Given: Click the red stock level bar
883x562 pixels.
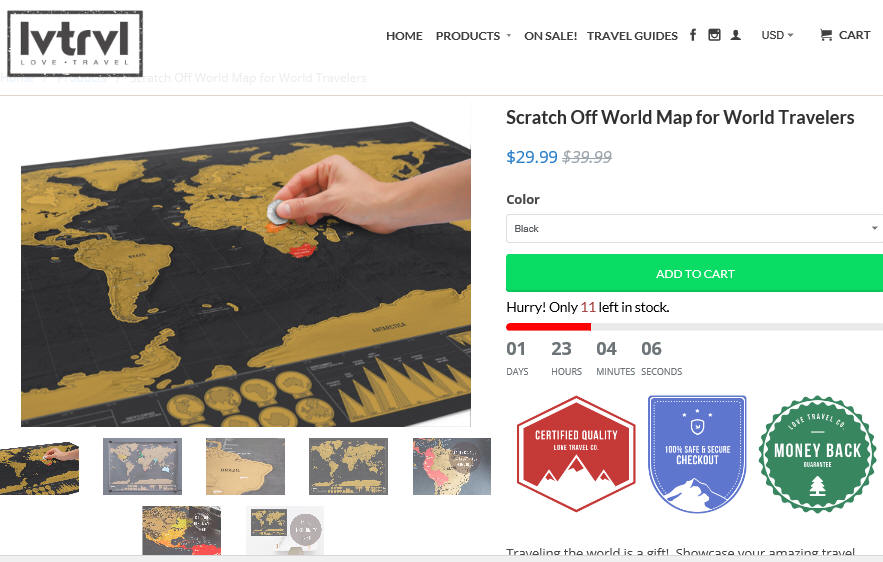Looking at the screenshot, I should click(548, 327).
